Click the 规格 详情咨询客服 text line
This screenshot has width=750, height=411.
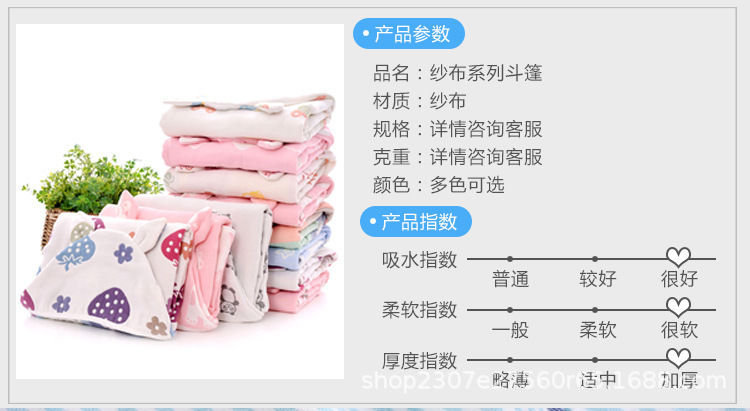(x=458, y=129)
